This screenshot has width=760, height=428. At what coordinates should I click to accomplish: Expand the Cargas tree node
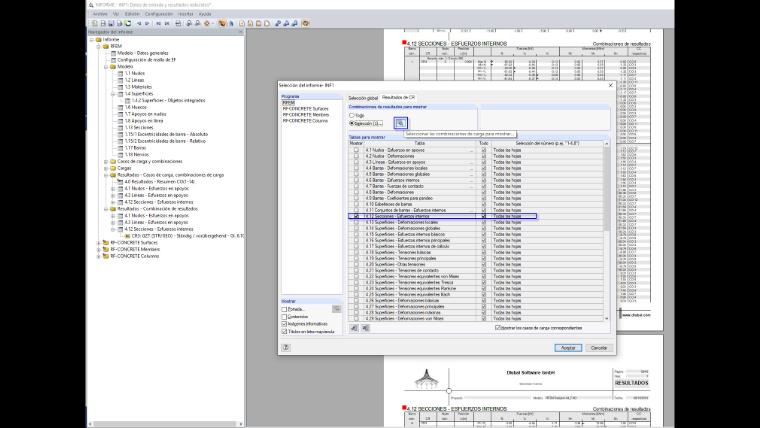(106, 168)
